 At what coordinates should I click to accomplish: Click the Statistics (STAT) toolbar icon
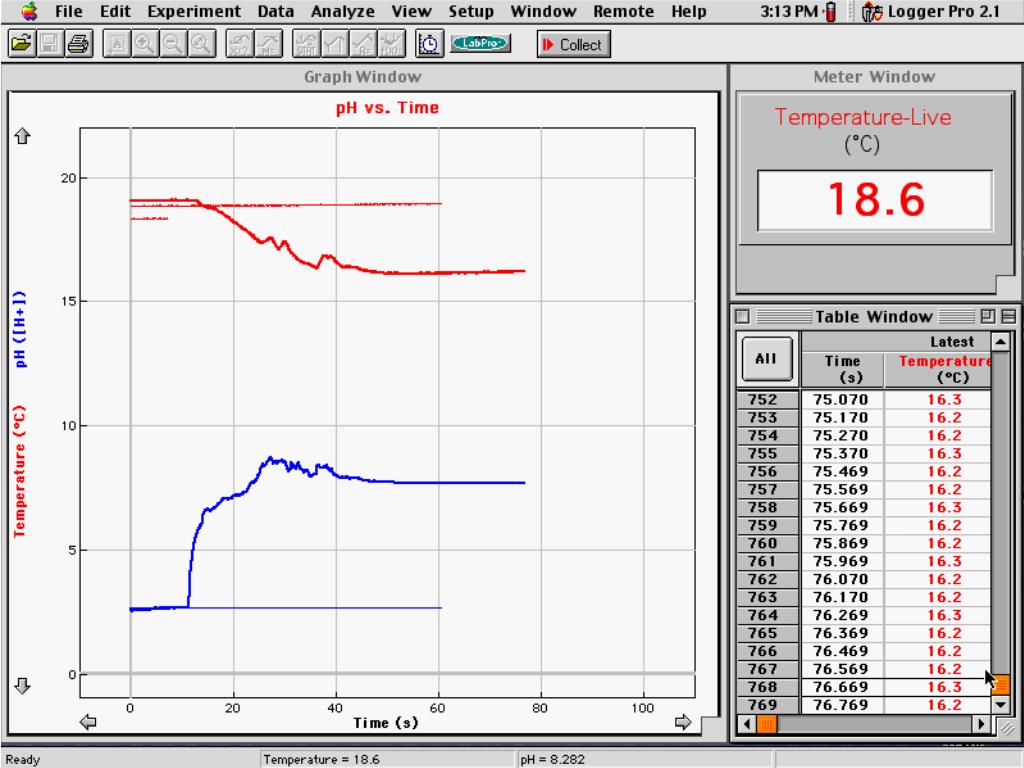306,44
